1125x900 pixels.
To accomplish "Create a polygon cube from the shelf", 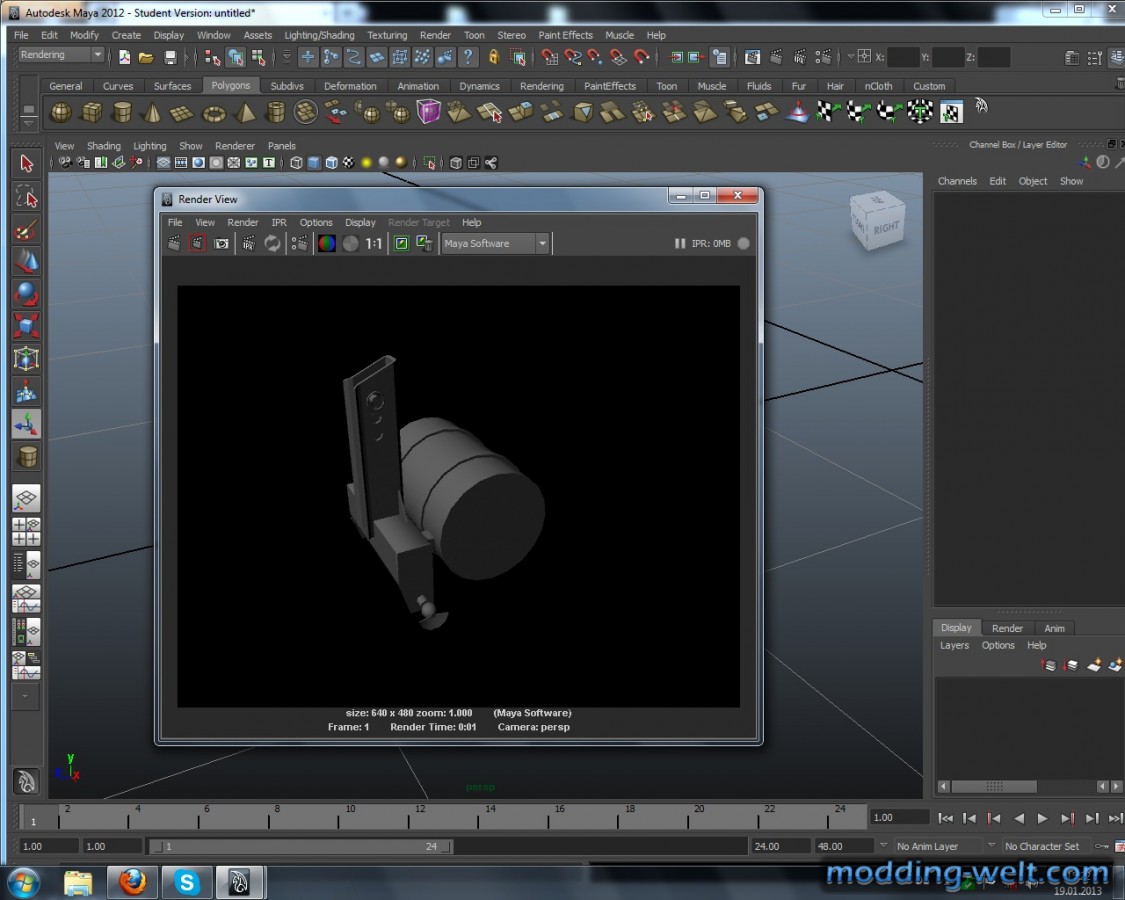I will pos(92,113).
